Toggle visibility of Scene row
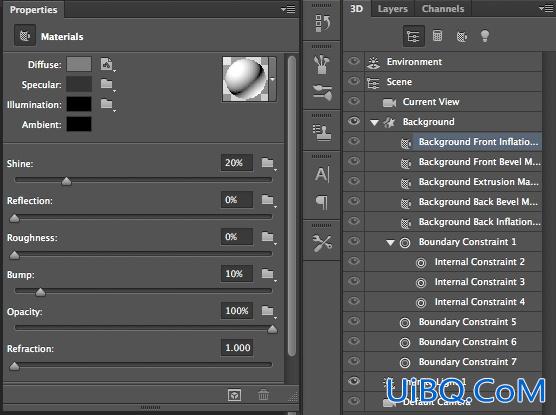556x415 pixels. 354,81
